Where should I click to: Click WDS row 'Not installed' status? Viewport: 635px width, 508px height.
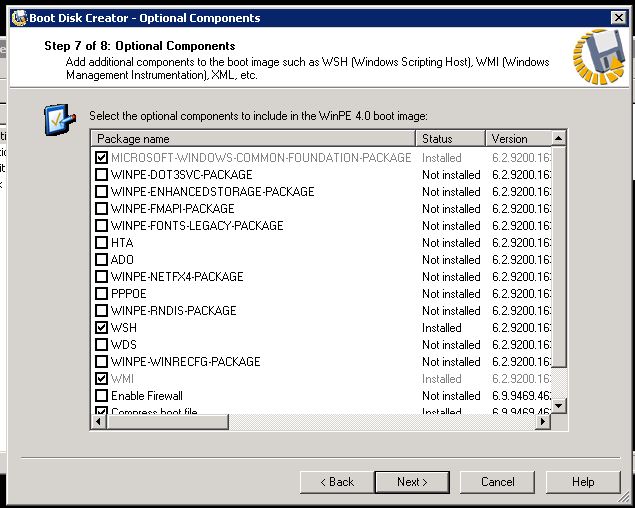coord(451,345)
